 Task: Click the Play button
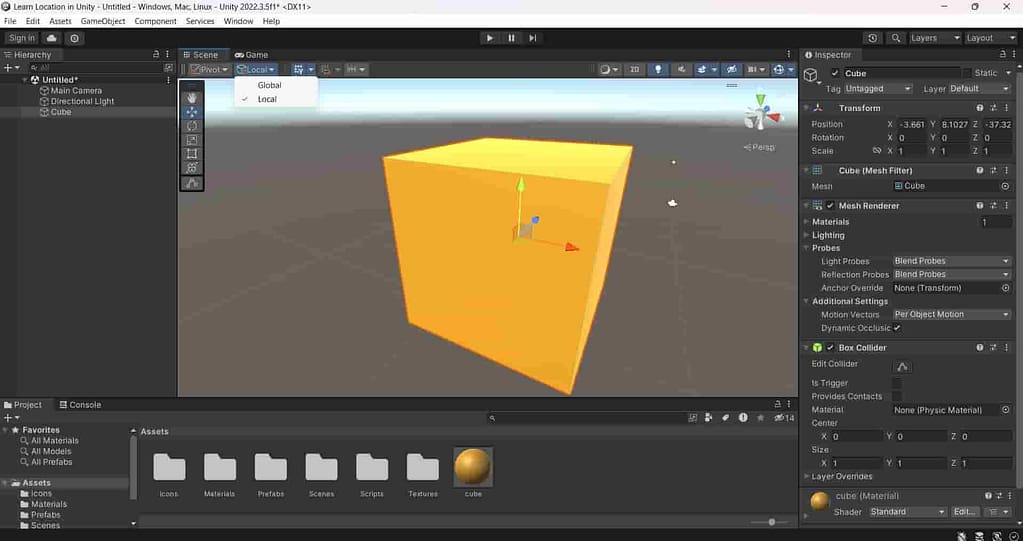[x=490, y=38]
